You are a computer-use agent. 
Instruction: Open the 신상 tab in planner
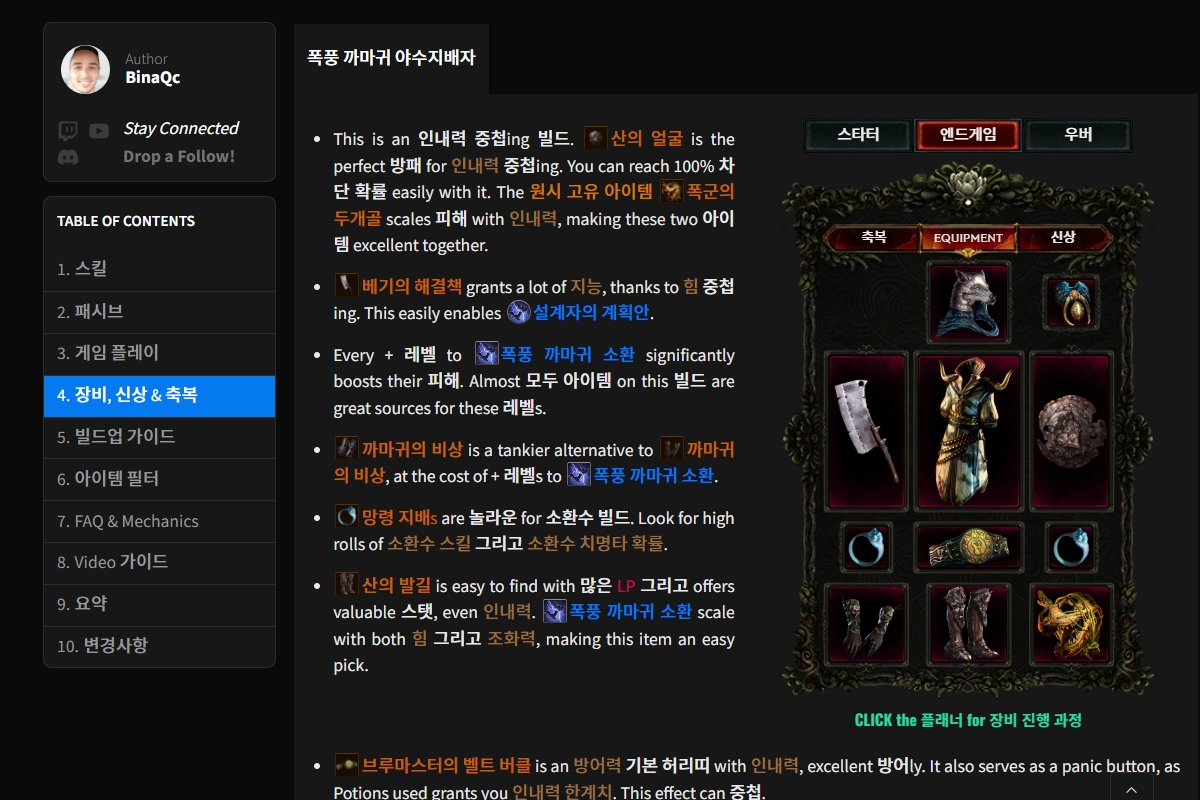pyautogui.click(x=1064, y=238)
